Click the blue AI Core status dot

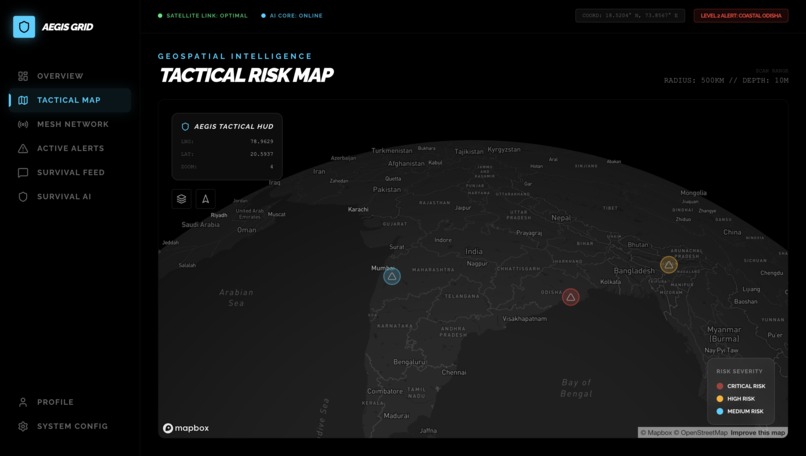[x=263, y=15]
